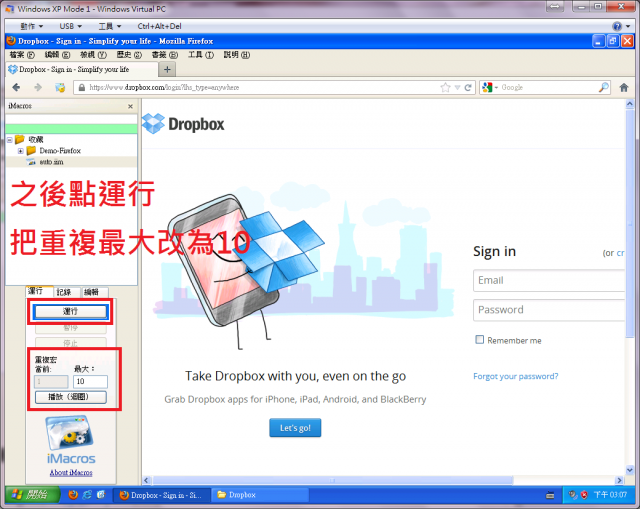Screen dimensions: 640x509
Task: Open the Virtual PC 工具 dropdown
Action: click(110, 26)
